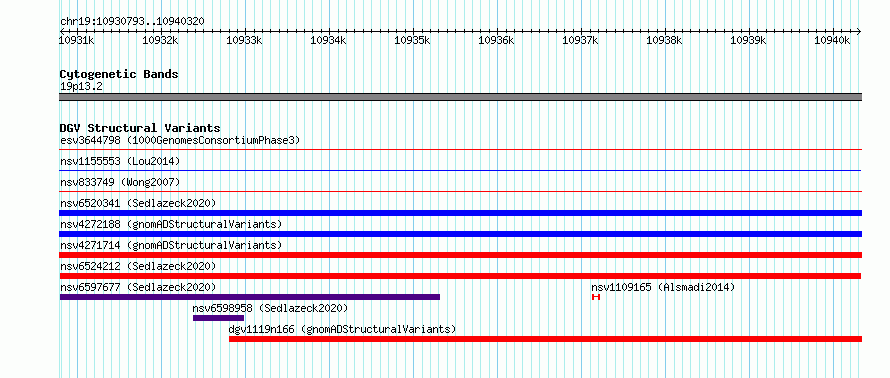Select the thick red nsv6524212 bar
The image size is (890, 378).
[460, 276]
